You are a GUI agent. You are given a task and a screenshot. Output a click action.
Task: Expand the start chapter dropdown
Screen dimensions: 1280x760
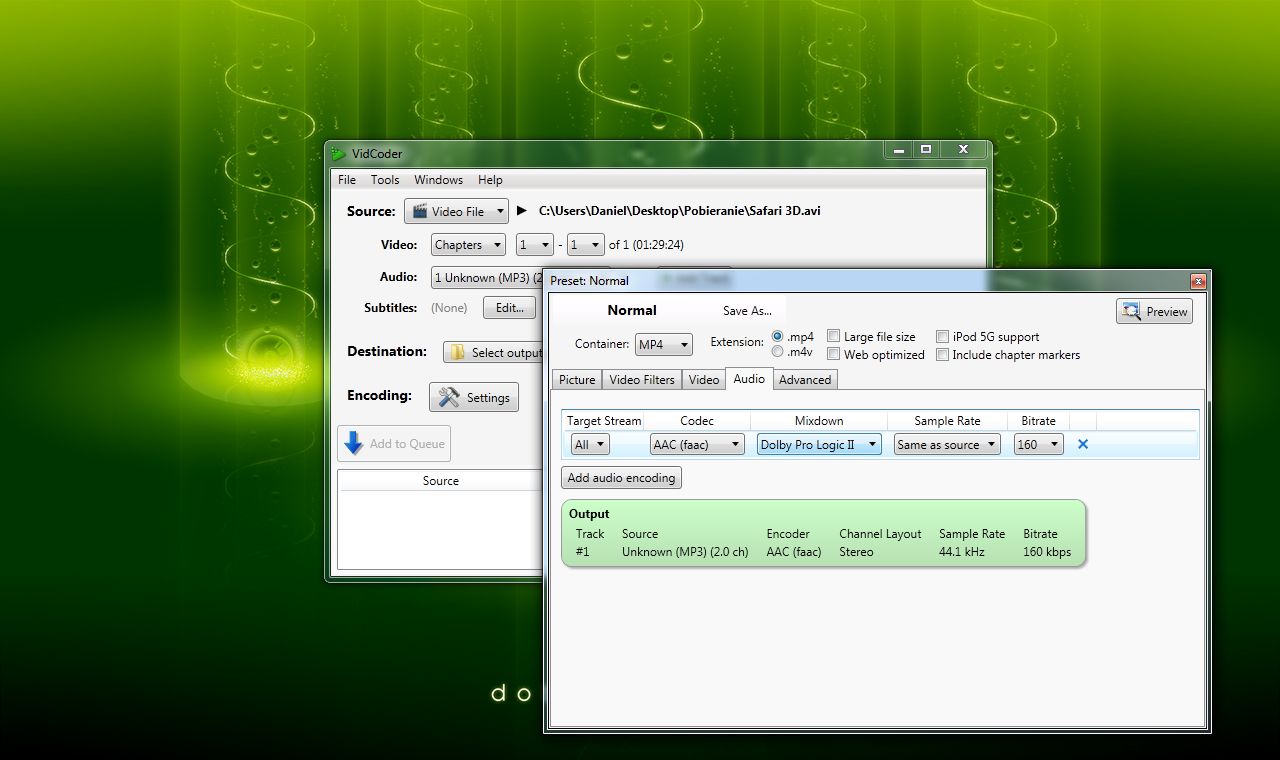point(535,245)
